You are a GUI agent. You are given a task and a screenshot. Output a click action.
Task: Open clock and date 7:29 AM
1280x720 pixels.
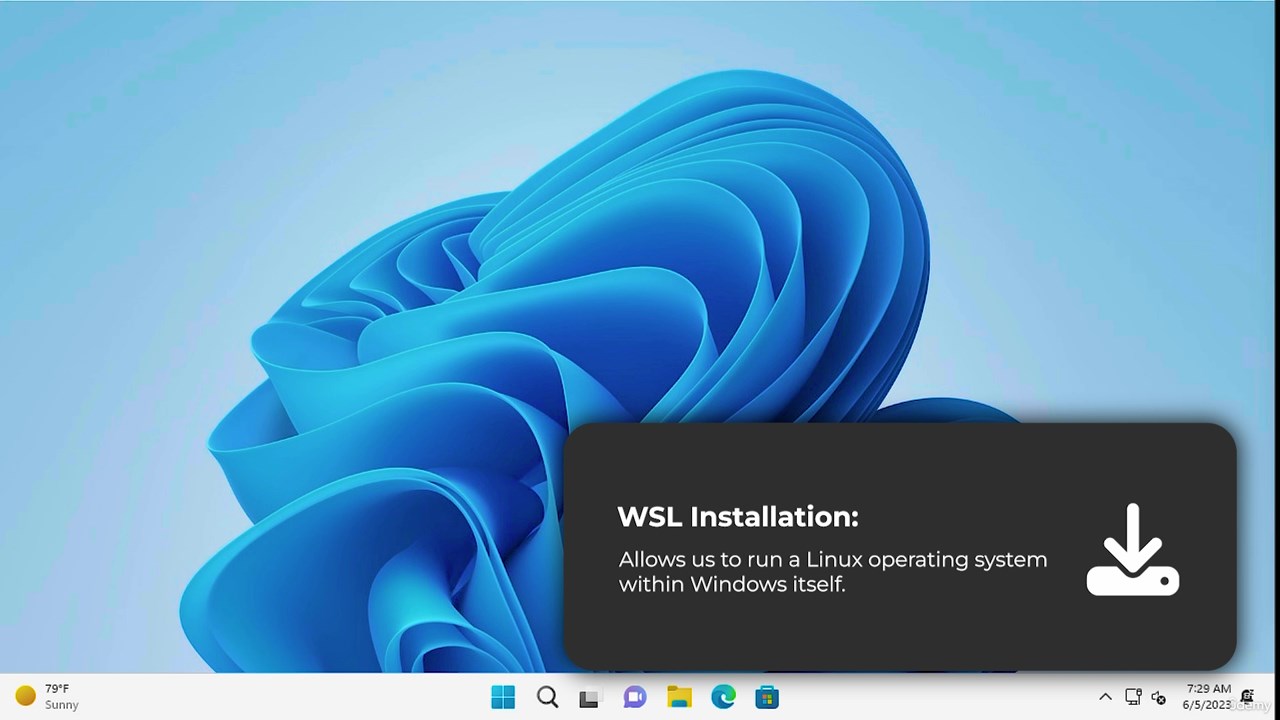pos(1208,697)
